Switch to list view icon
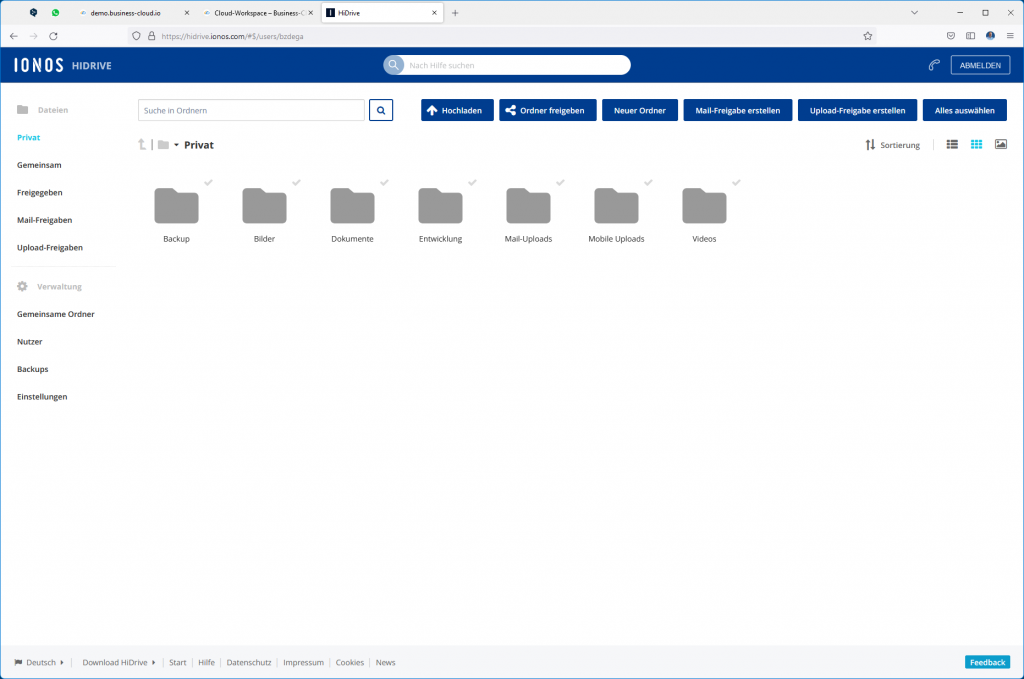1024x679 pixels. (x=952, y=145)
